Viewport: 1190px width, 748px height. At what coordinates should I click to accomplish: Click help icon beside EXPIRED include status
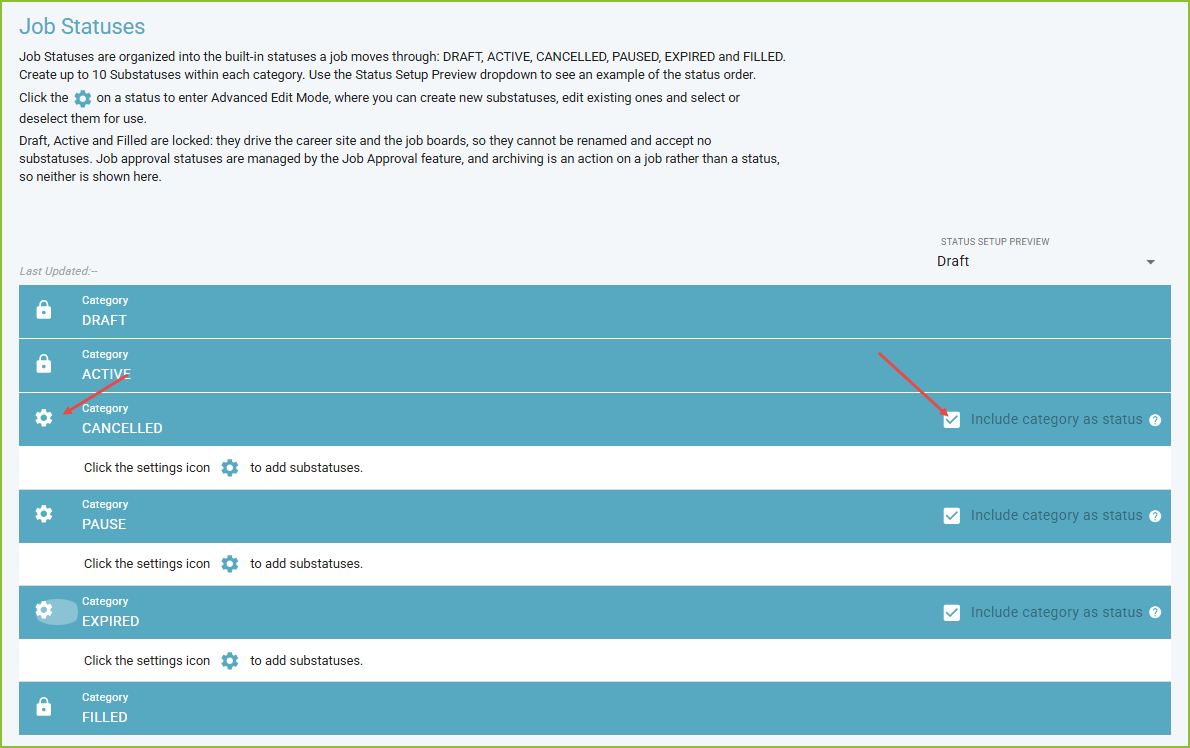point(1155,612)
